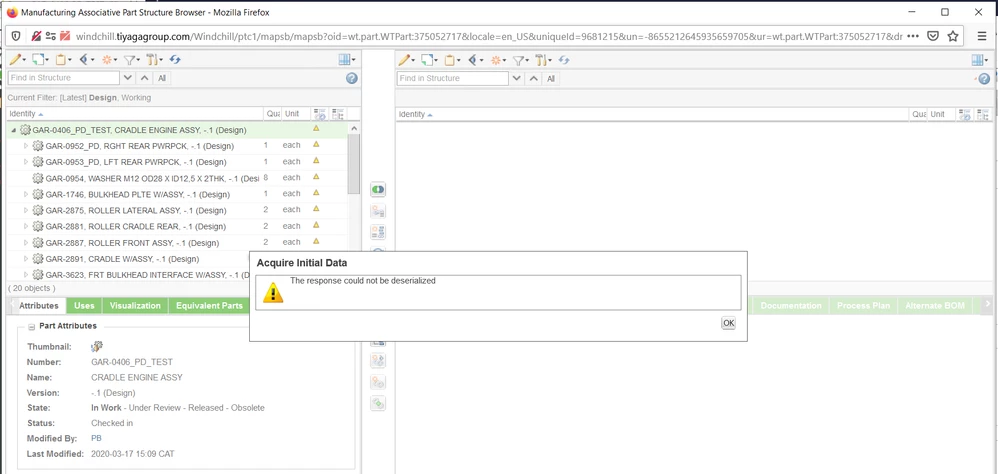
Task: Open the right Documentation tab
Action: [x=791, y=306]
